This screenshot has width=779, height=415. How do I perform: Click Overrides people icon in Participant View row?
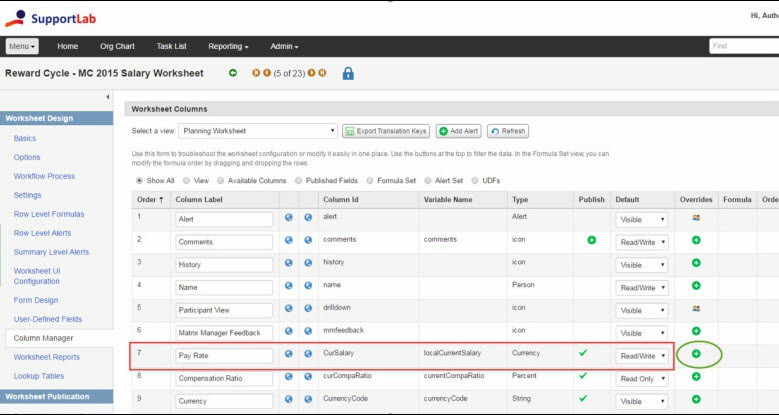click(x=696, y=309)
